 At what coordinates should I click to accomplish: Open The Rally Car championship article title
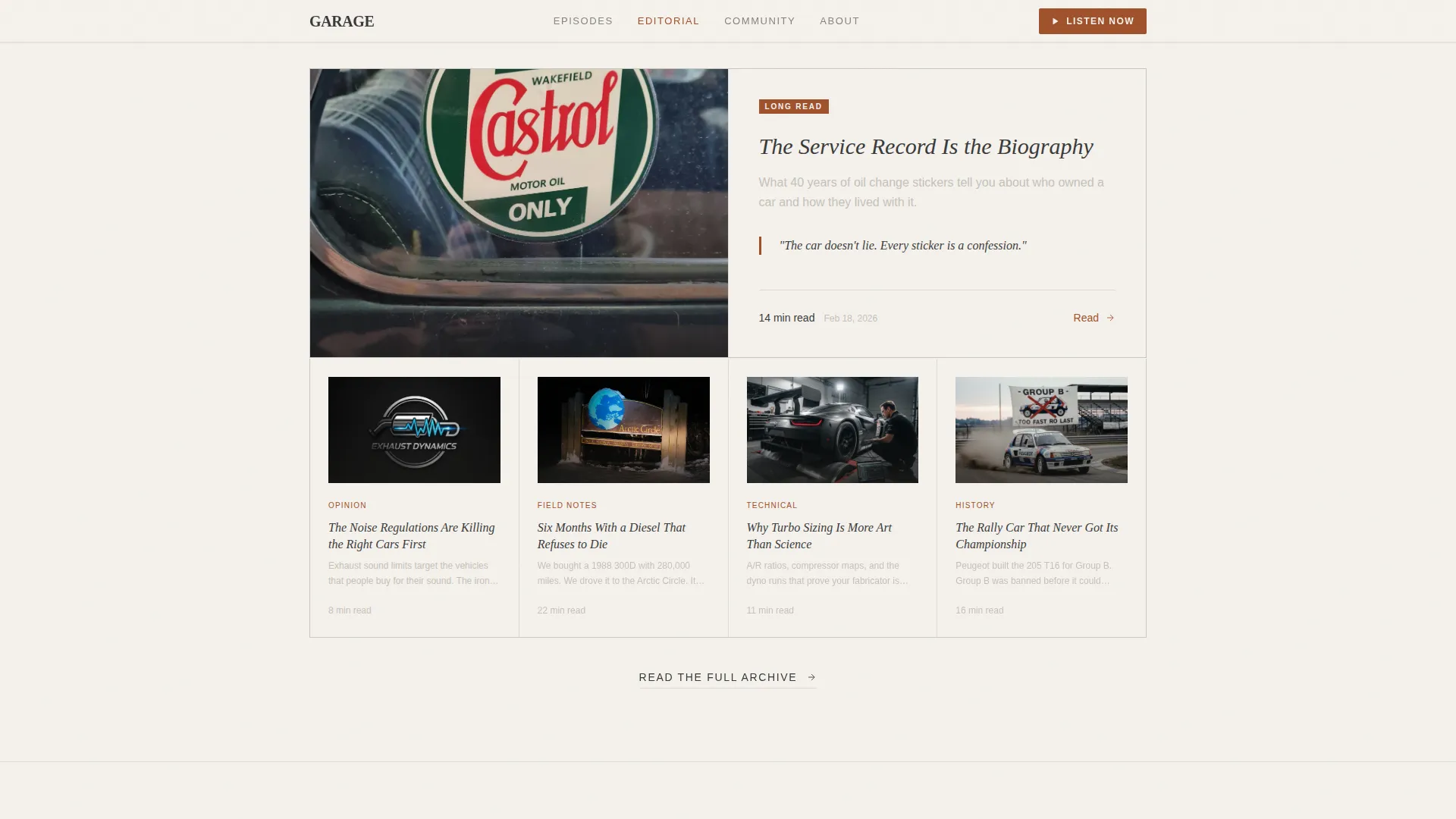(1037, 536)
